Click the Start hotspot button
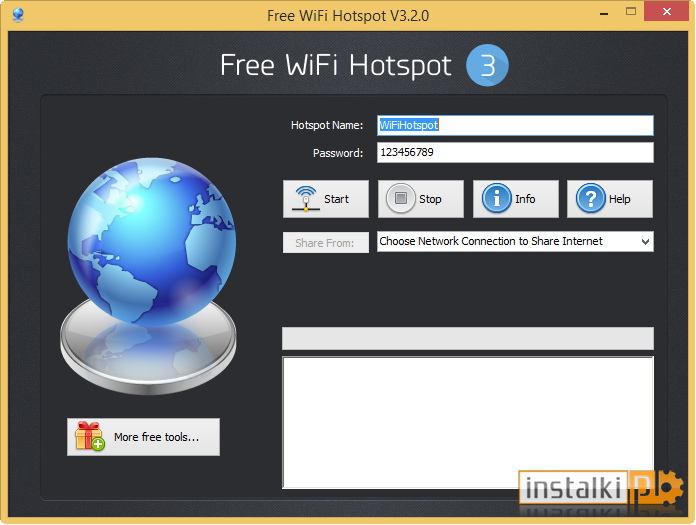Viewport: 696px width, 525px height. coord(326,199)
